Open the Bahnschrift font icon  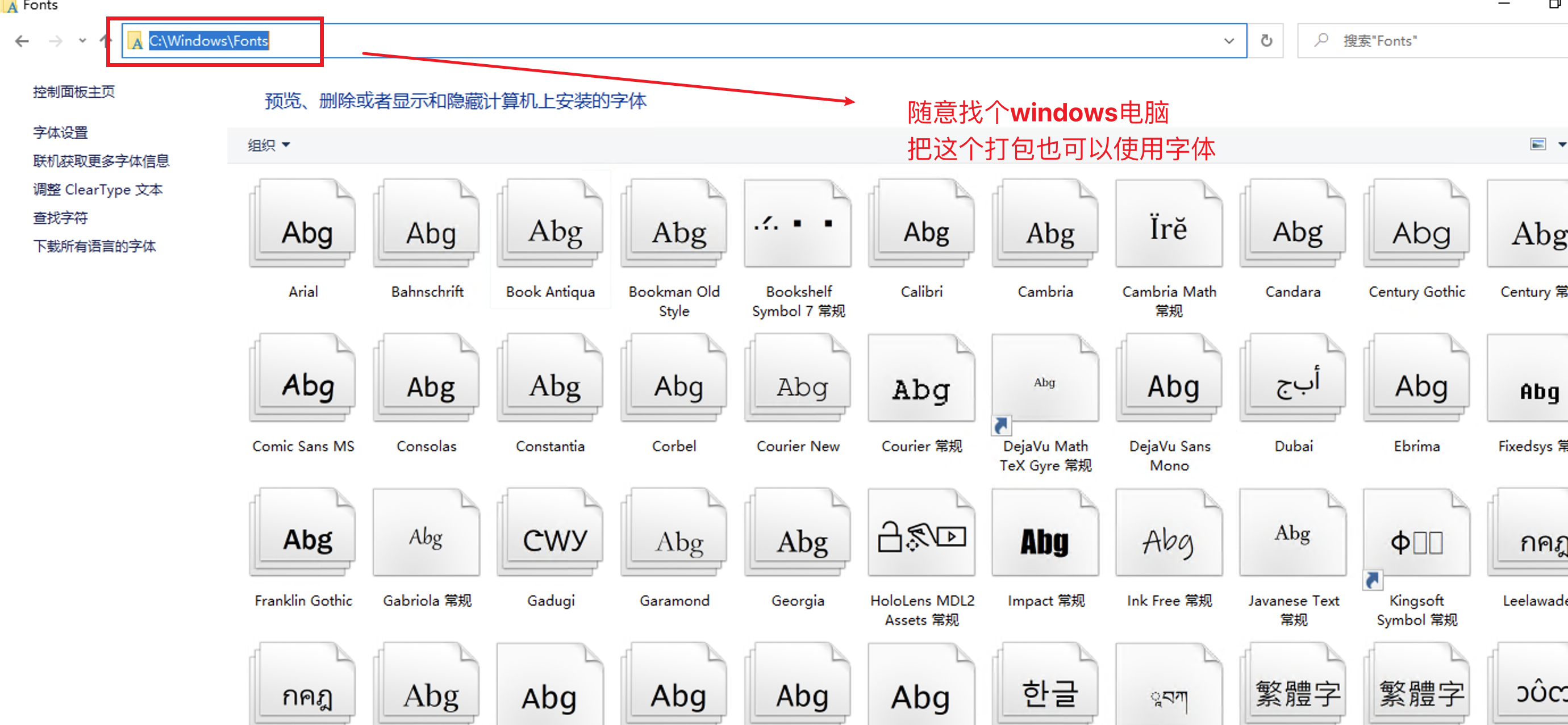pyautogui.click(x=427, y=239)
